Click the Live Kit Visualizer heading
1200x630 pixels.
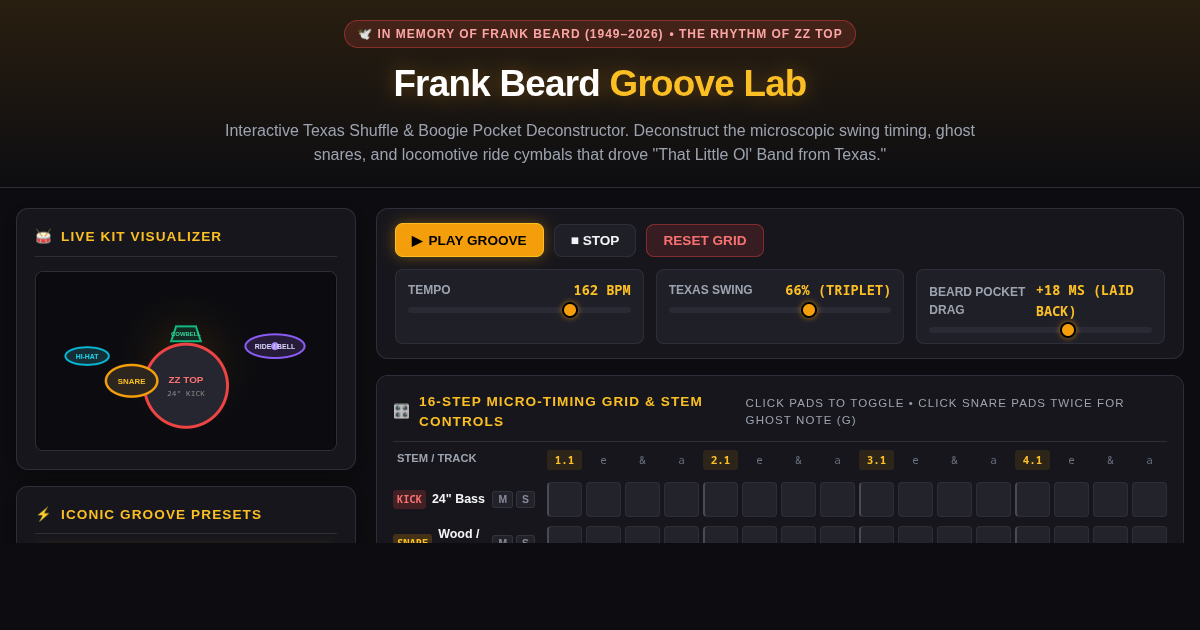tap(141, 237)
